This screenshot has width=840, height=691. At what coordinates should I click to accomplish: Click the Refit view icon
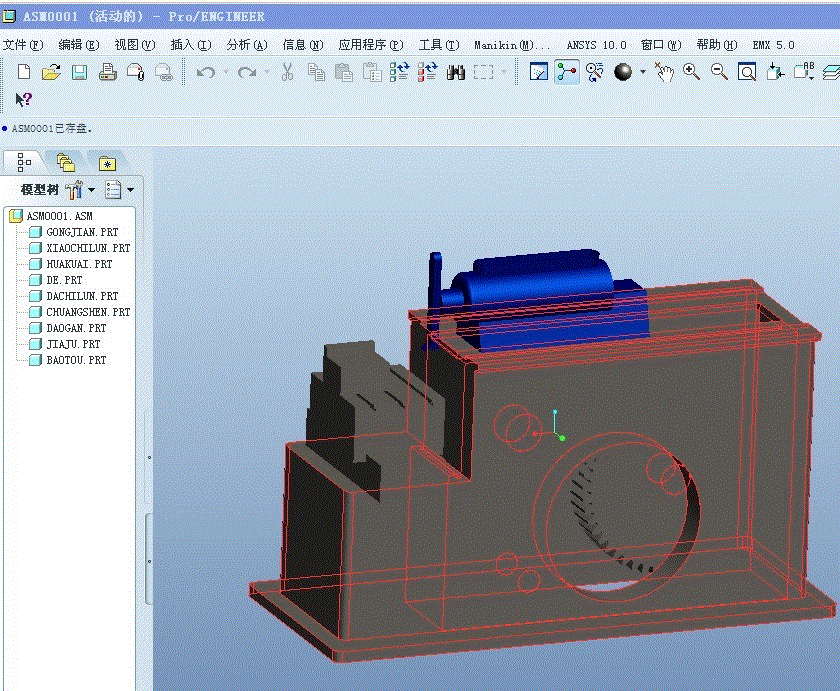(747, 72)
